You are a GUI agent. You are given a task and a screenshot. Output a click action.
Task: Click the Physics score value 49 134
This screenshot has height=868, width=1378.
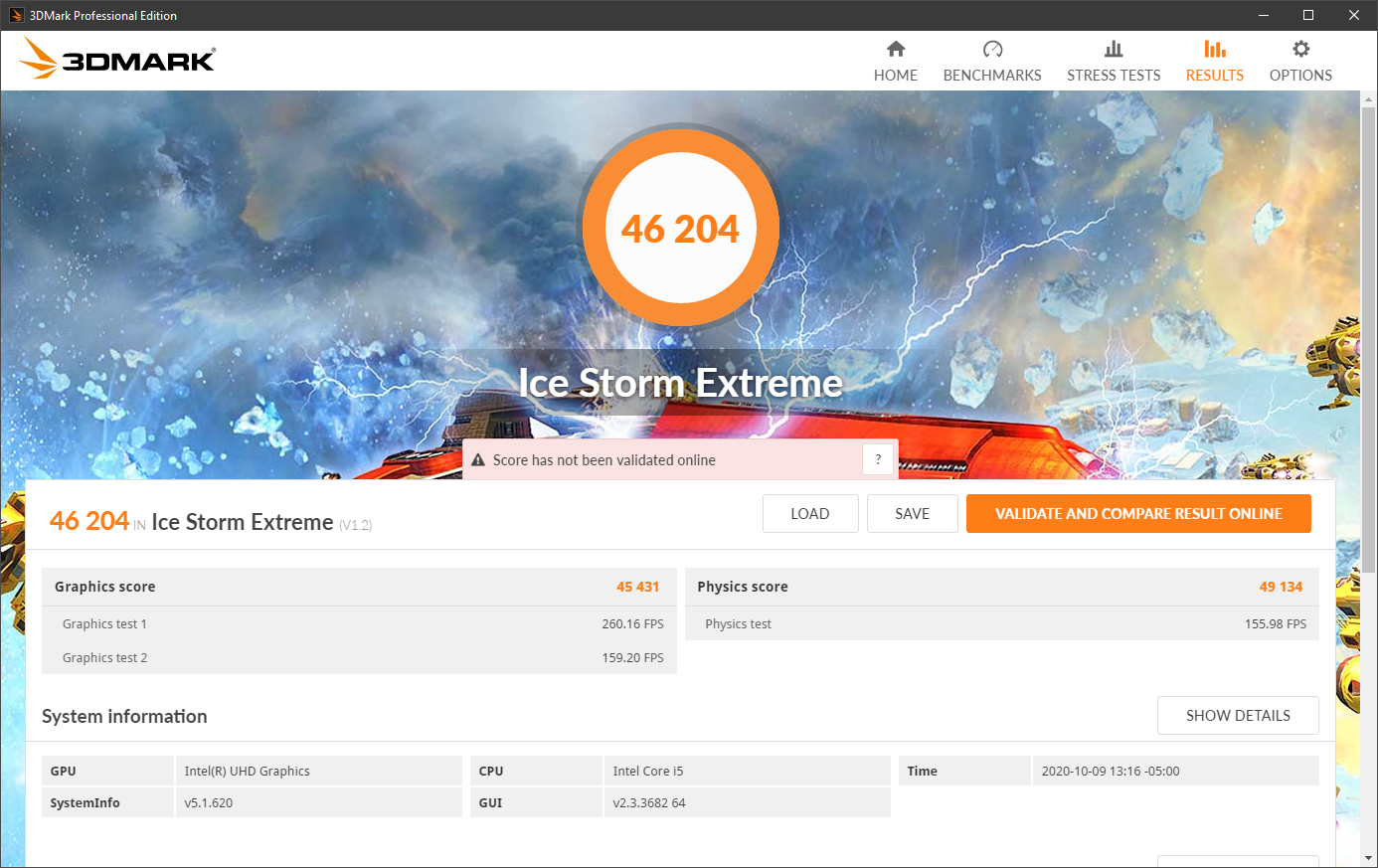1281,587
